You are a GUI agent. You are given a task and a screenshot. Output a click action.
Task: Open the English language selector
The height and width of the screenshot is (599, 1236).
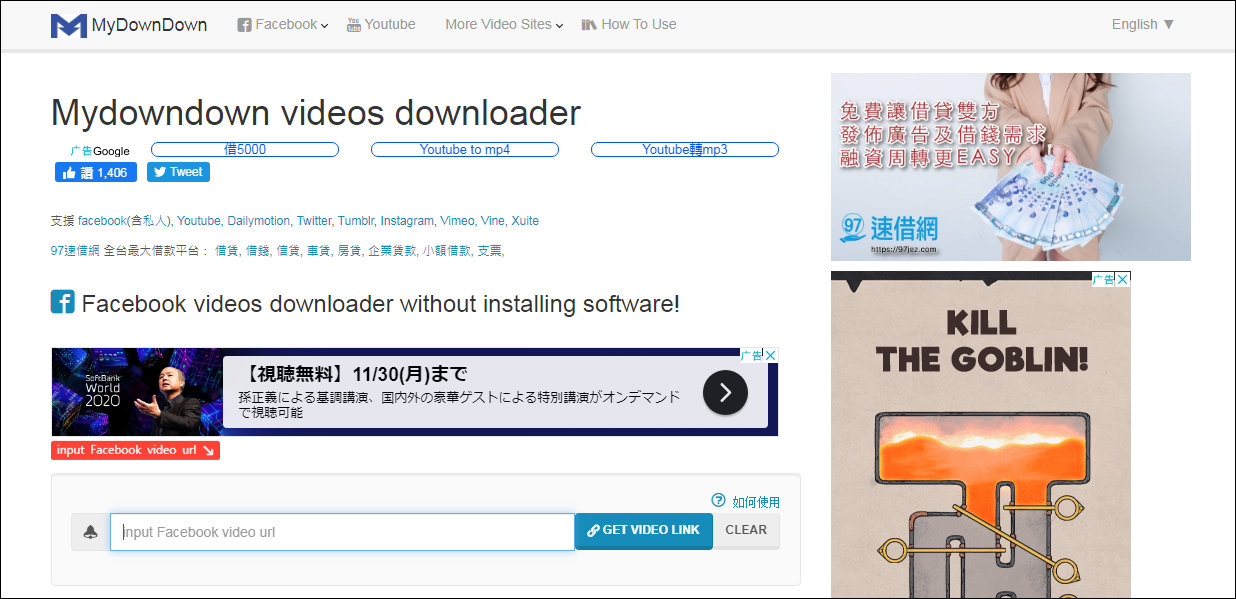1143,24
